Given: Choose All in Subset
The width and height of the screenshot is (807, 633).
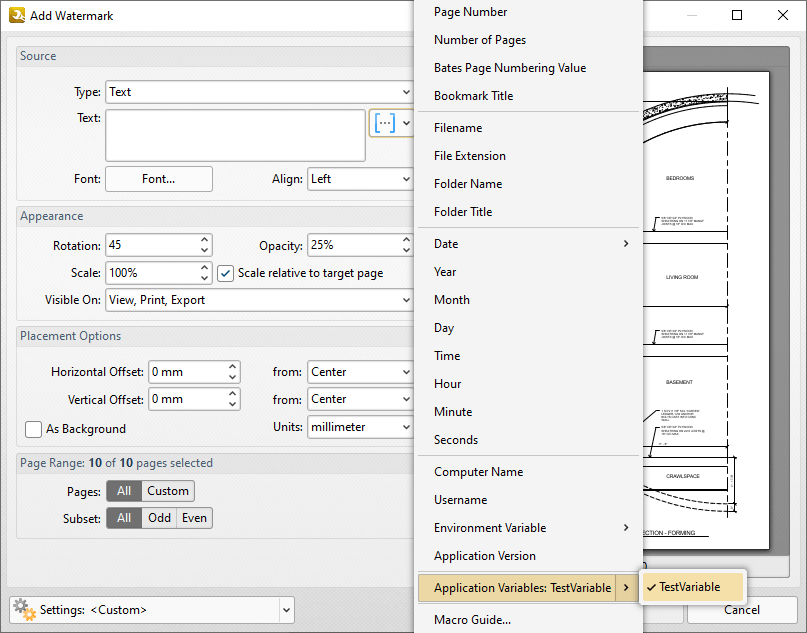Looking at the screenshot, I should pyautogui.click(x=124, y=518).
